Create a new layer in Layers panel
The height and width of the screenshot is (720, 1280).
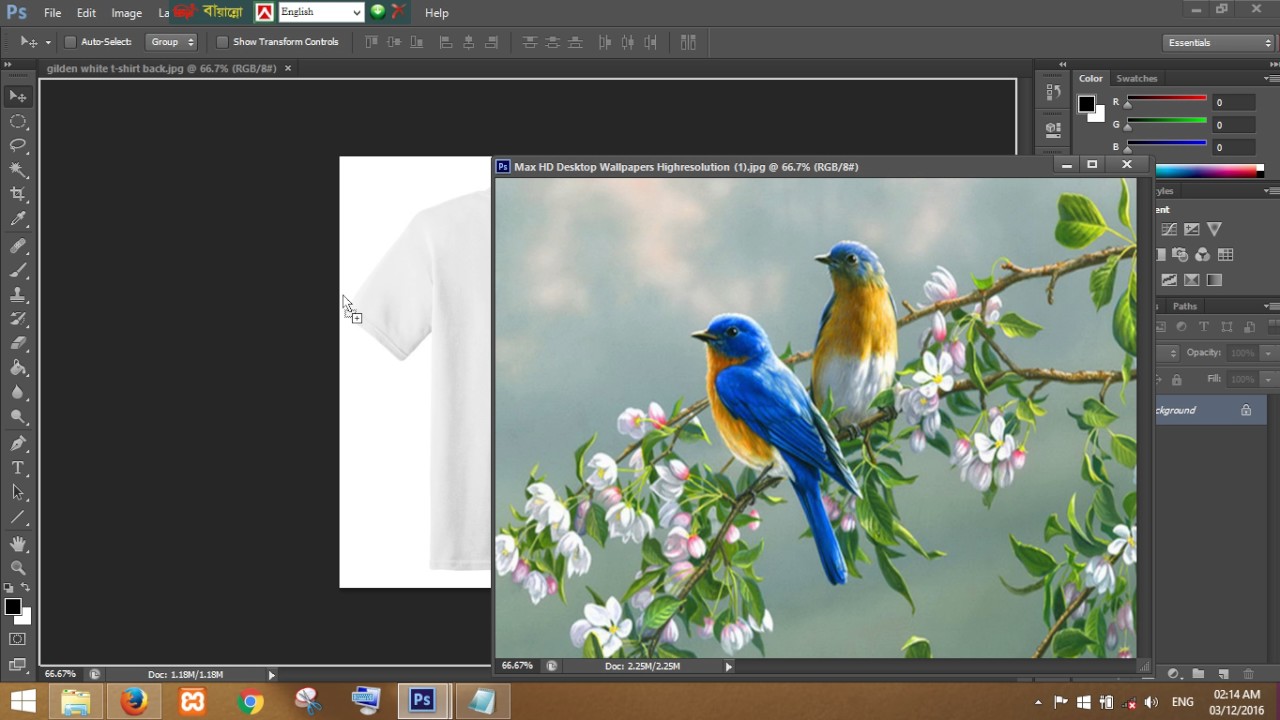1223,674
